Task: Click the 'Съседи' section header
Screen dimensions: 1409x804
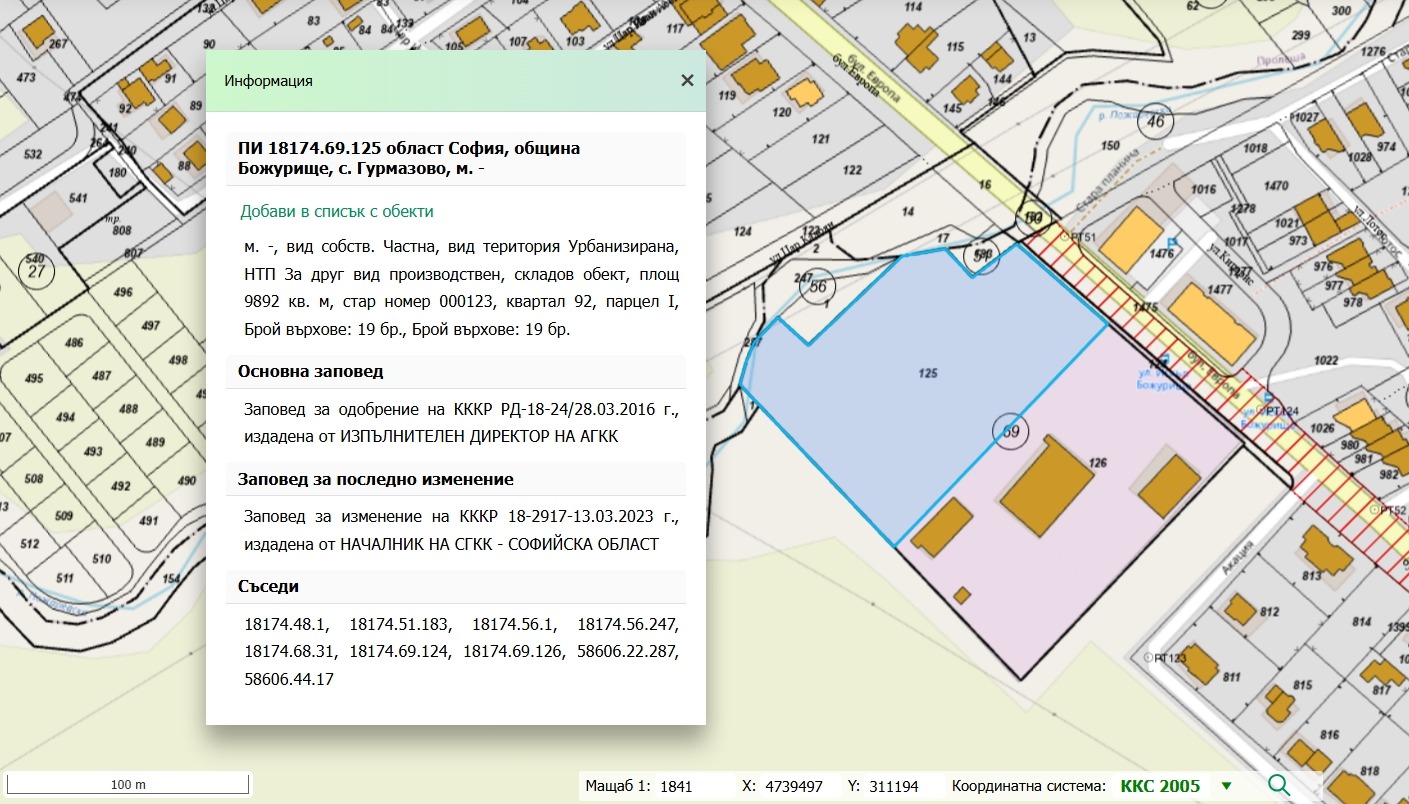Action: click(x=268, y=586)
